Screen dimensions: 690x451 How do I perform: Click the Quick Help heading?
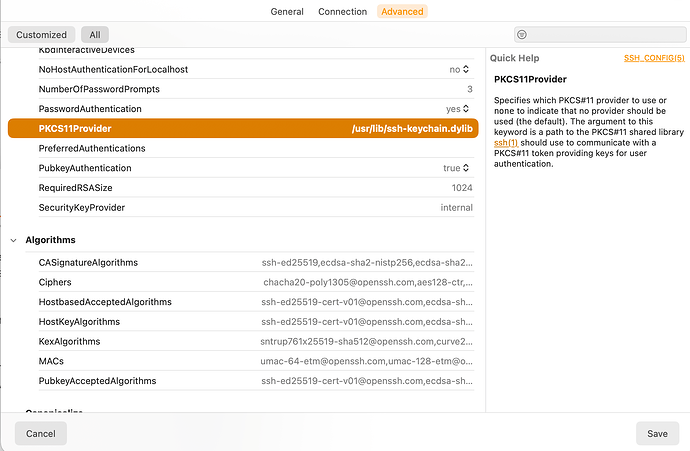(514, 58)
